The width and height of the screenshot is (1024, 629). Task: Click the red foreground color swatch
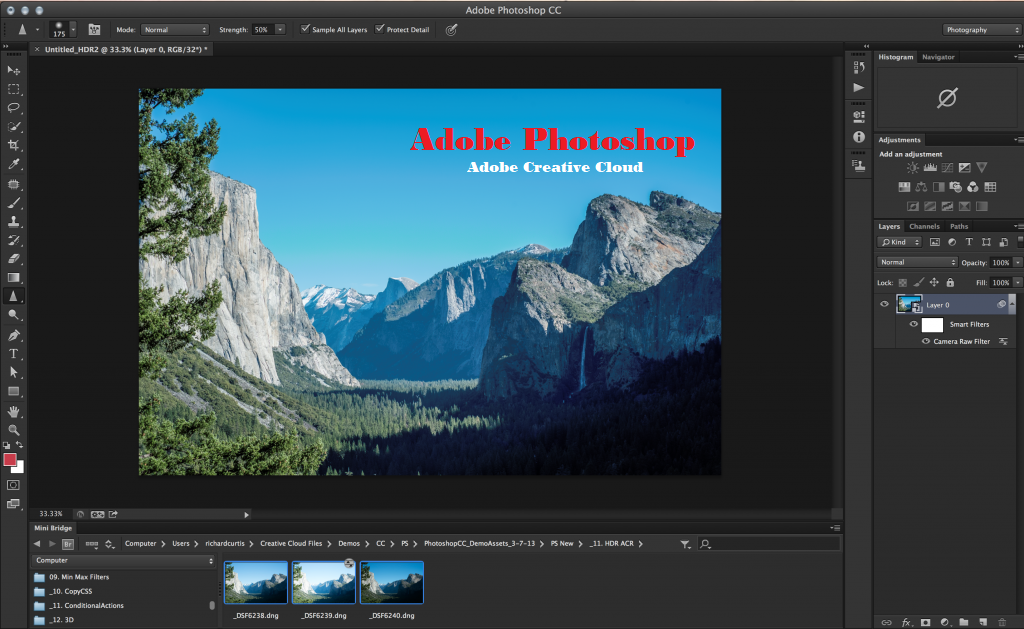click(10, 459)
